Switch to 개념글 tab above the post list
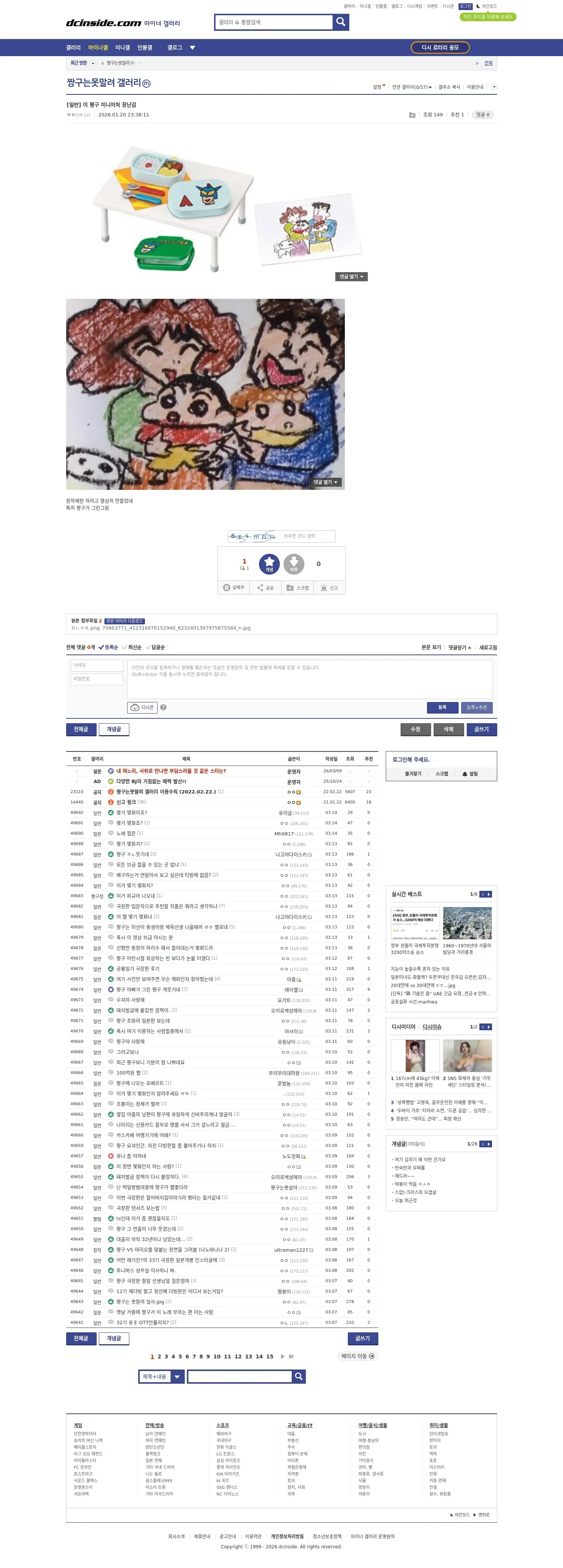 coord(114,729)
